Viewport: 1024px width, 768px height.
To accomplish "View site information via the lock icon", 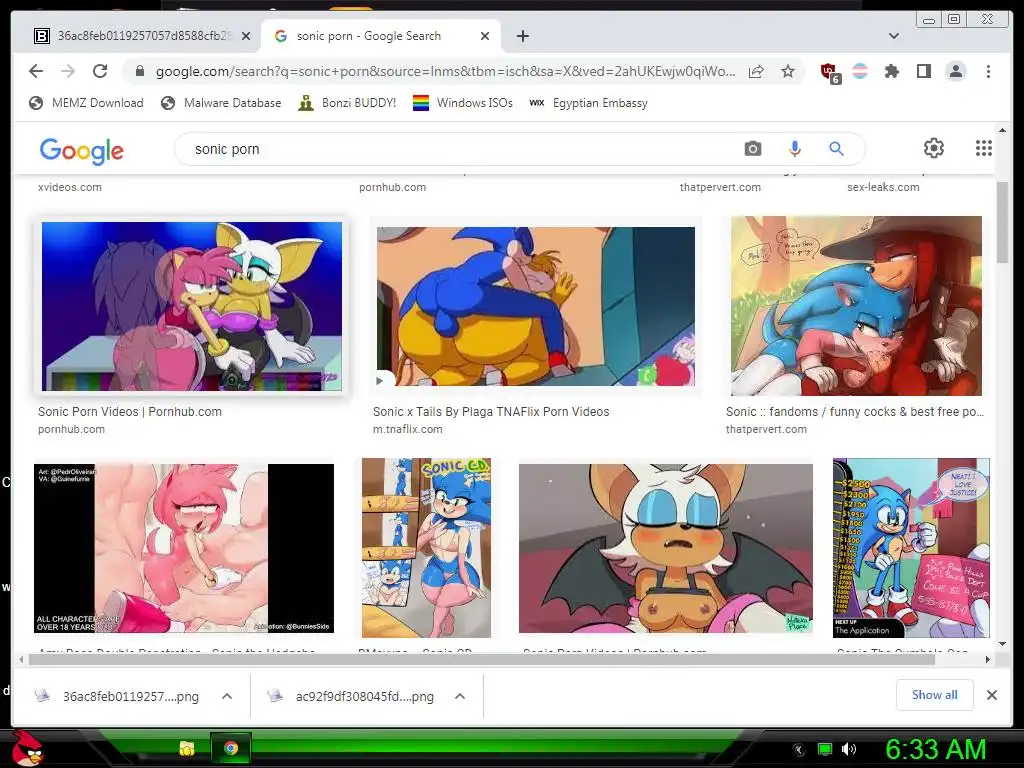I will tap(139, 71).
